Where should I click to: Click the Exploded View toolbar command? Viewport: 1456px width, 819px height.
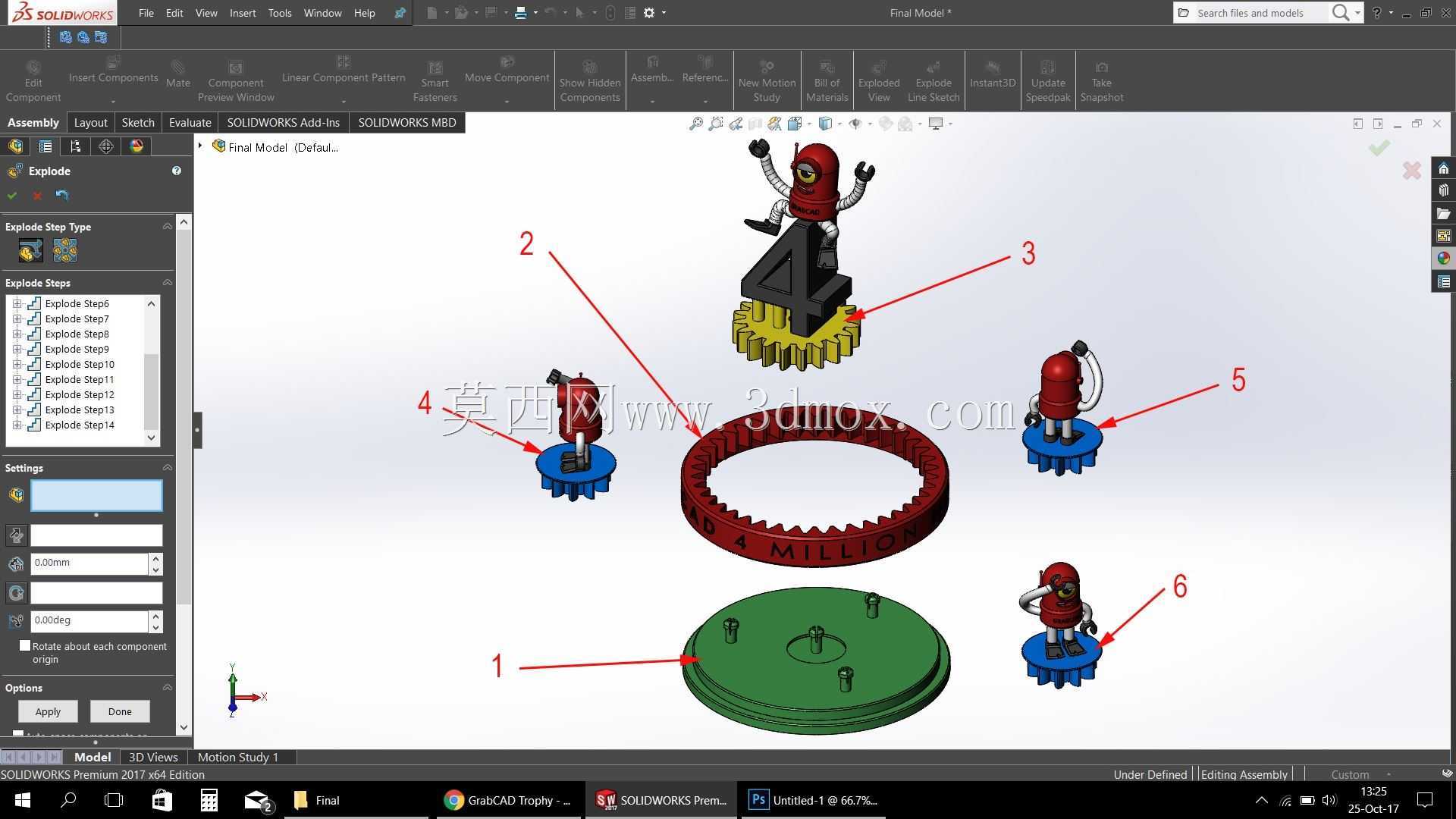point(879,80)
